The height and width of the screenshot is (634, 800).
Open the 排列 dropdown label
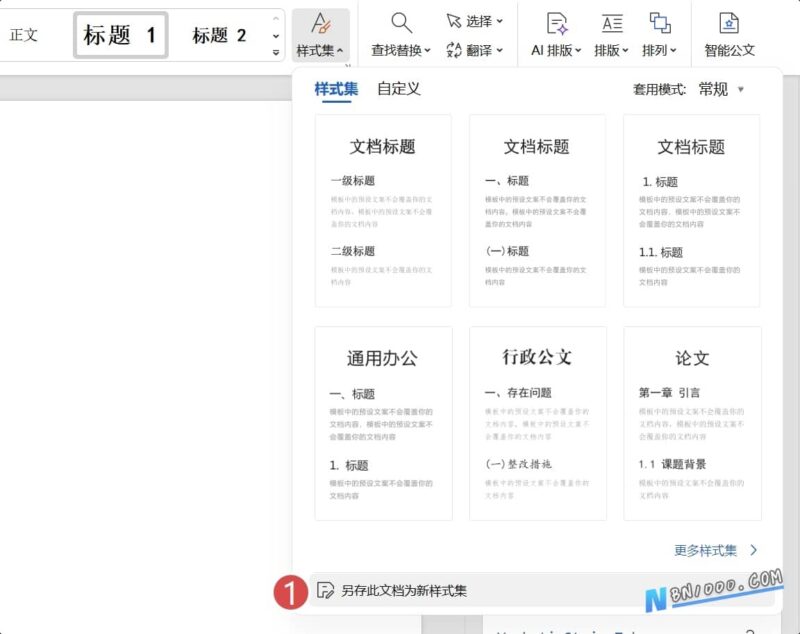coord(659,50)
